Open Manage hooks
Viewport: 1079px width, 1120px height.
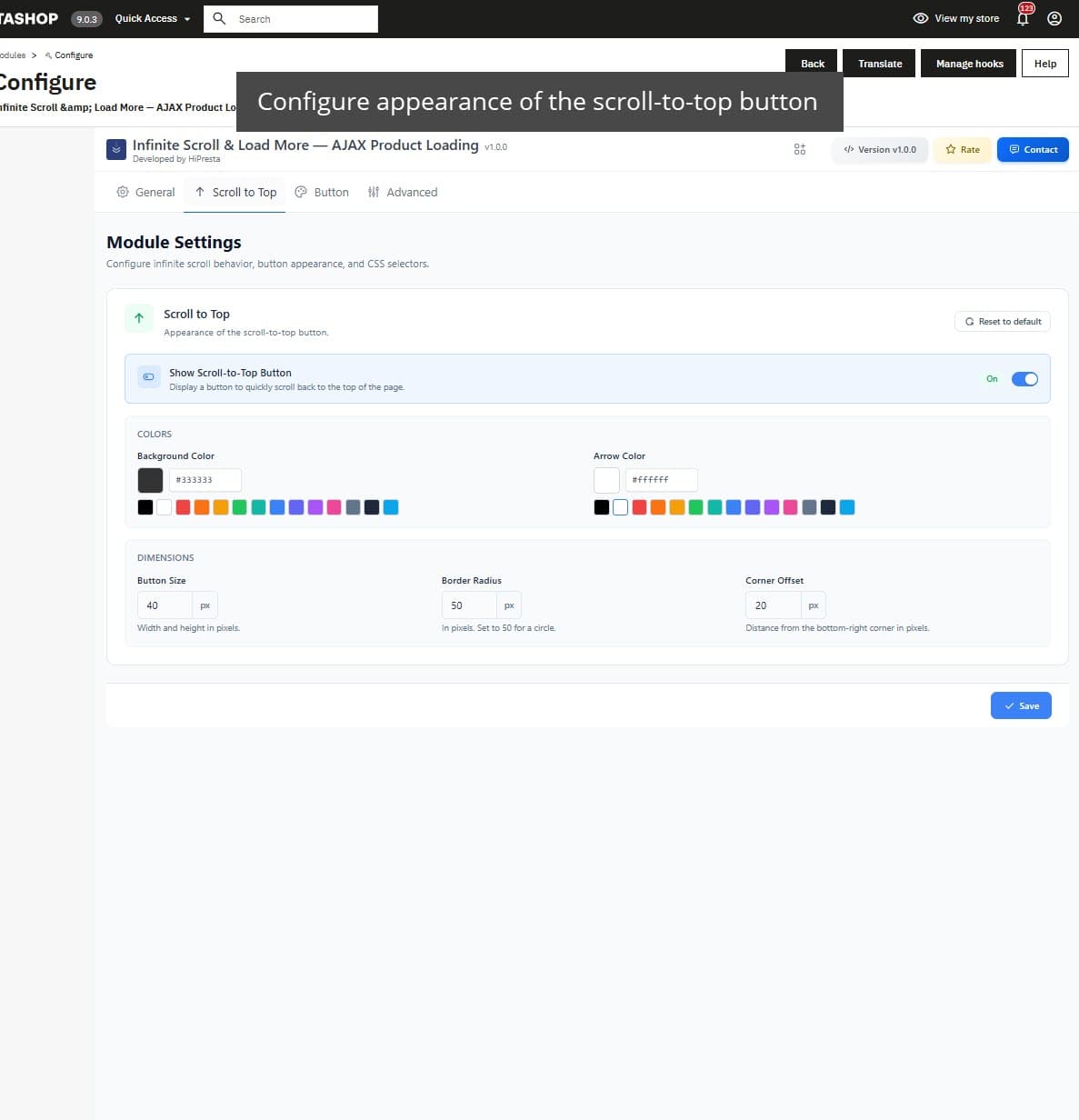coord(969,64)
